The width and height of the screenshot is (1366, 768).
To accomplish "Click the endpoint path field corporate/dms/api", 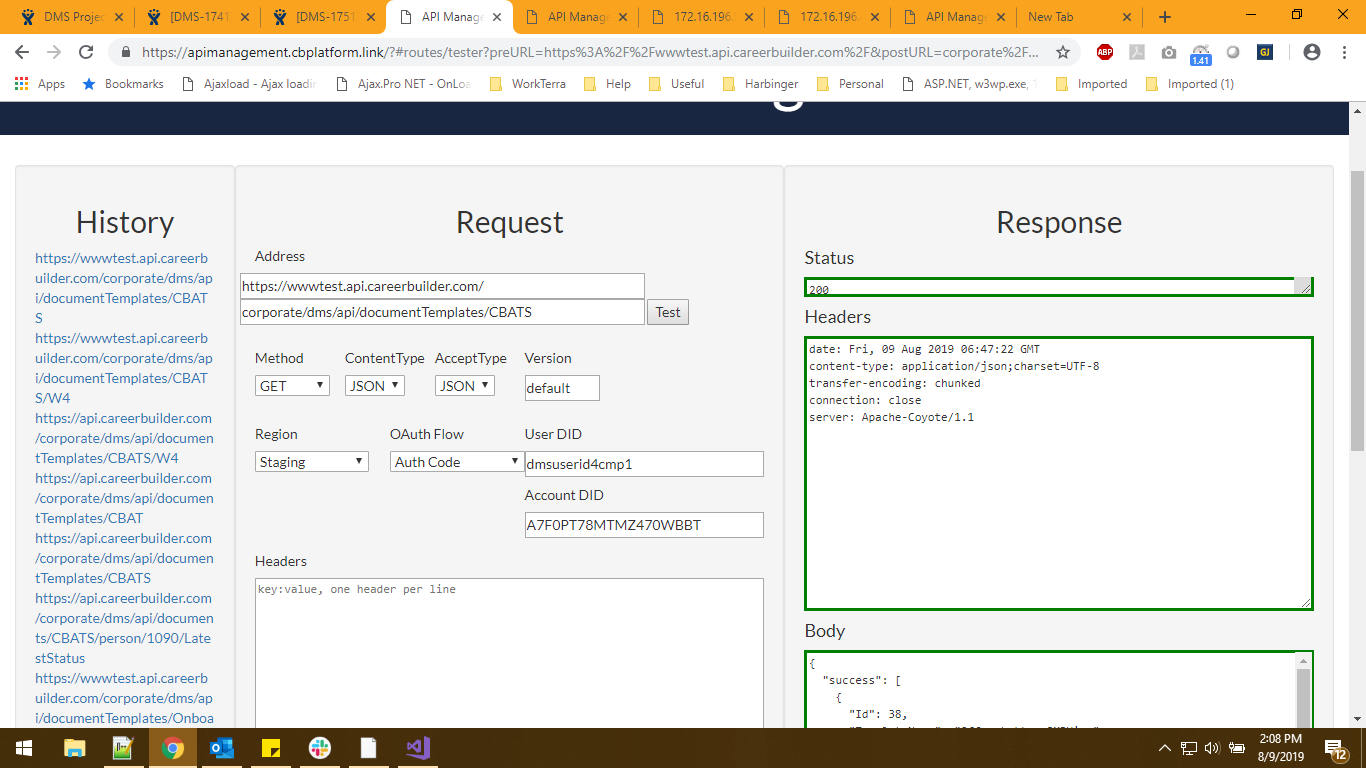I will (x=442, y=312).
